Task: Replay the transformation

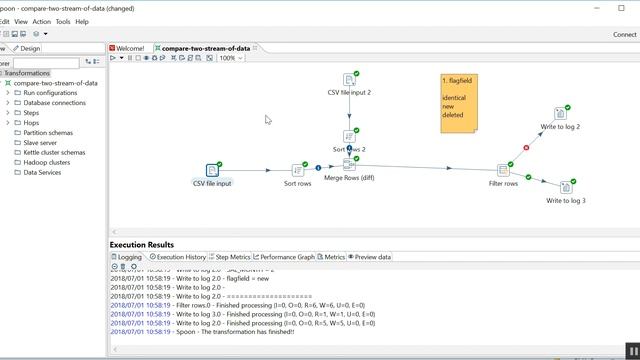Action: point(162,58)
